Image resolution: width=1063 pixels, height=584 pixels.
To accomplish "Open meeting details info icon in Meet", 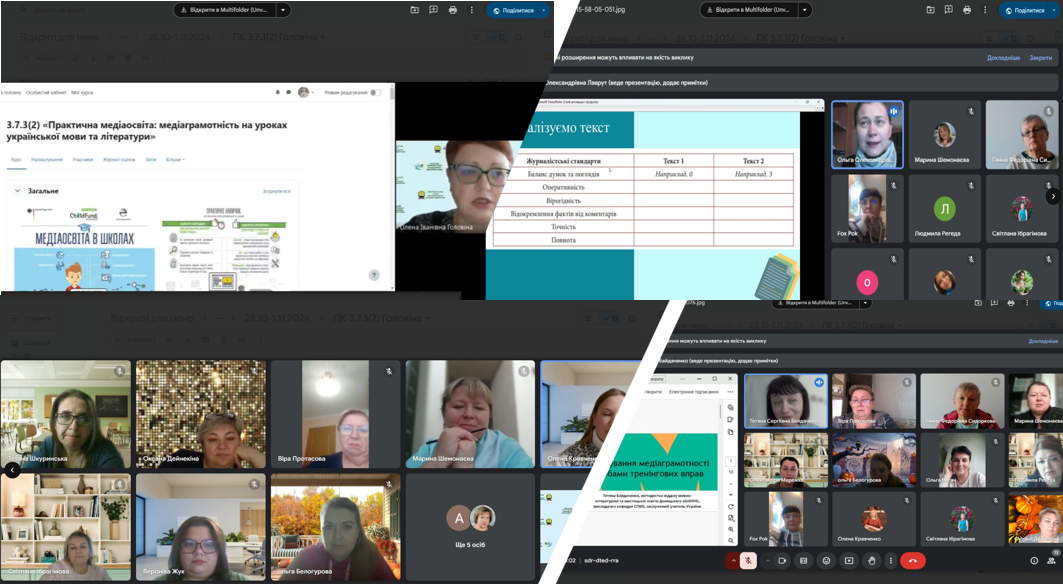I will [1034, 560].
